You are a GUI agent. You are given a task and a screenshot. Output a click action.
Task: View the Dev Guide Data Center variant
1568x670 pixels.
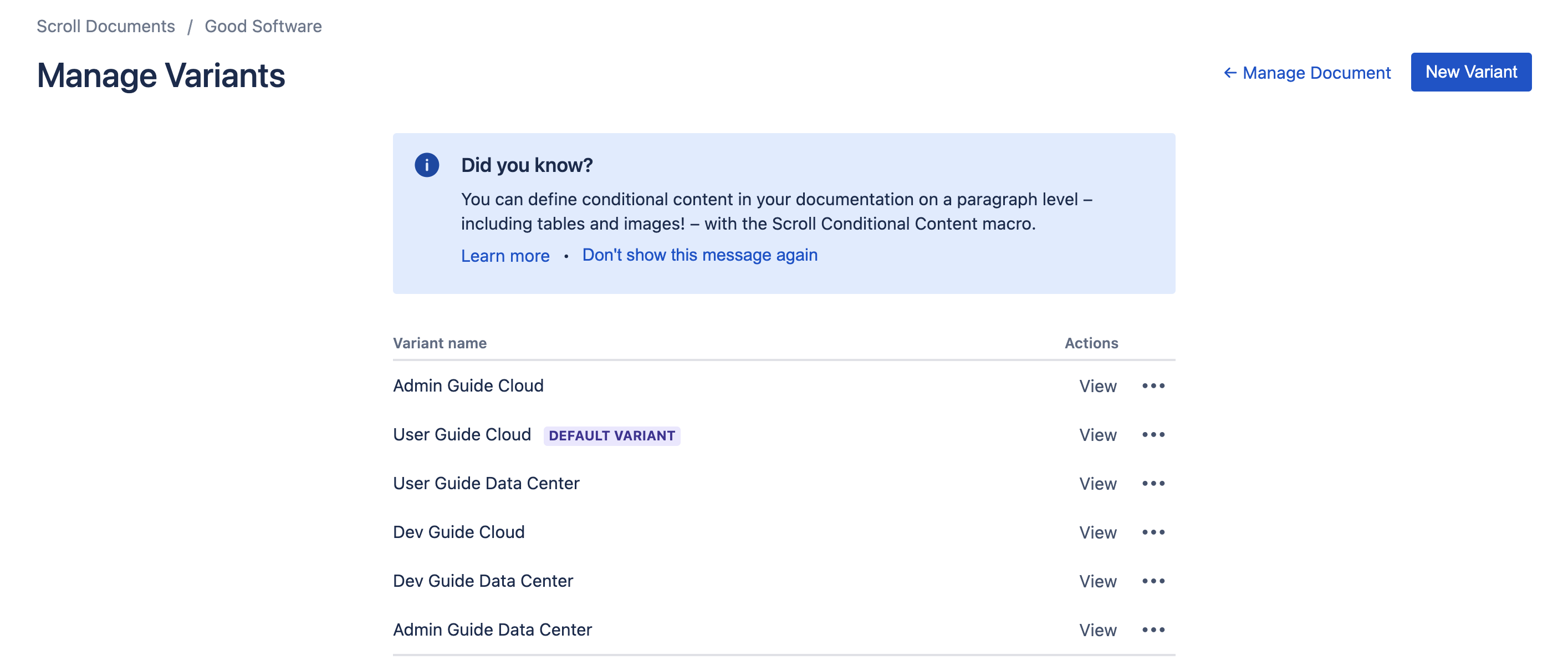(1097, 581)
